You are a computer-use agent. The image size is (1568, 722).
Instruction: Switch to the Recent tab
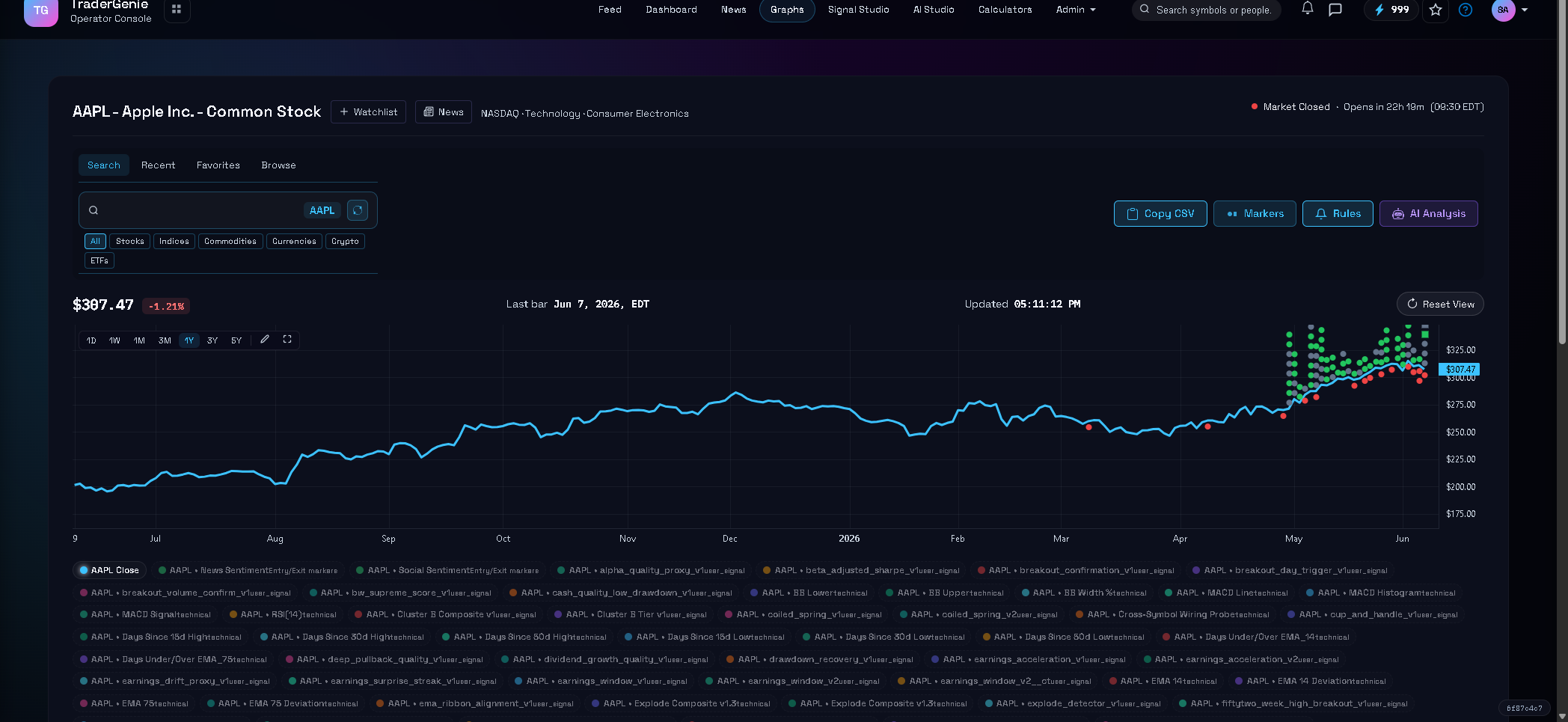point(158,165)
